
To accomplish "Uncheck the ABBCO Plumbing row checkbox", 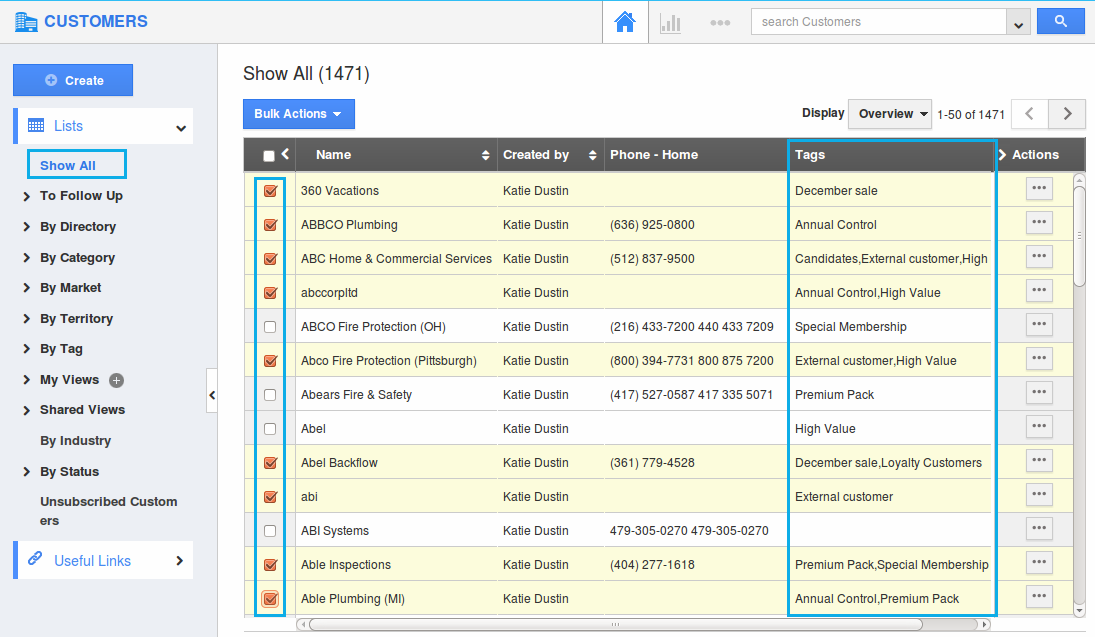I will click(x=270, y=225).
